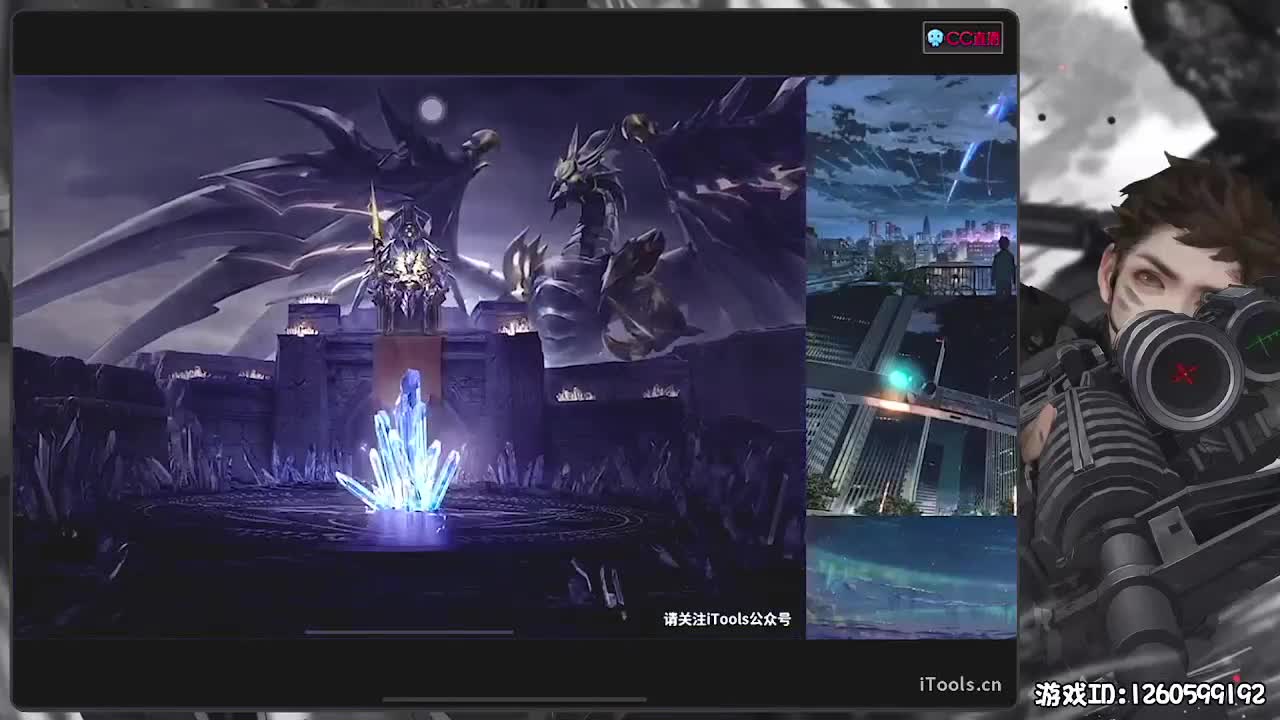
Task: Pick the green aurora wallpaper thumbnail
Action: tap(912, 578)
